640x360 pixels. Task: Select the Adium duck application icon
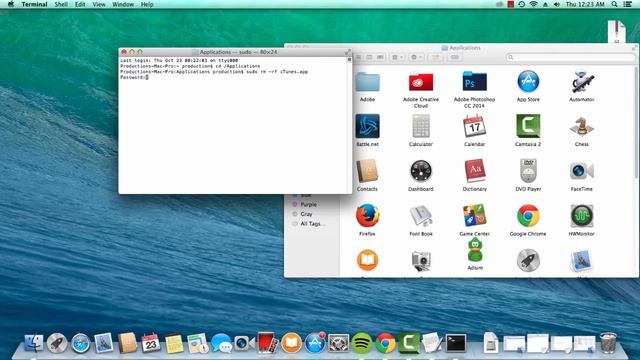(x=475, y=250)
